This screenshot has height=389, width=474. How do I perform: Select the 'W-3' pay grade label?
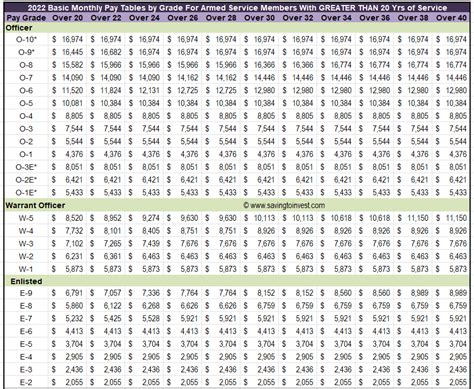tap(26, 244)
